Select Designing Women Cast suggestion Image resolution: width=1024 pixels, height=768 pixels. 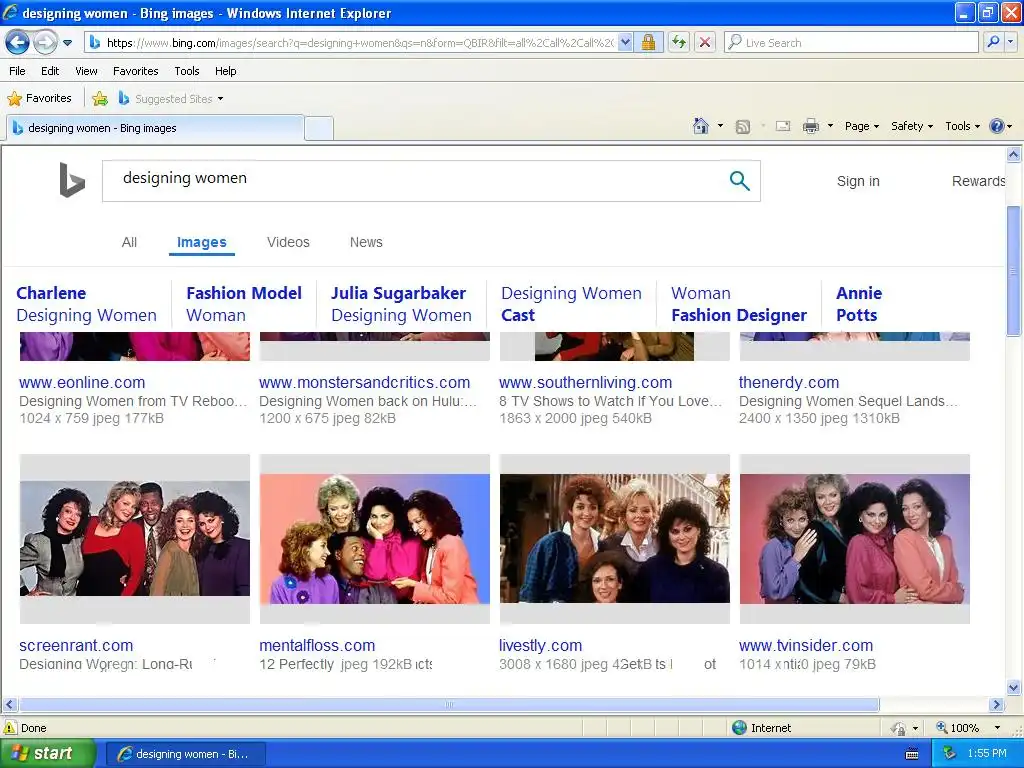(571, 304)
